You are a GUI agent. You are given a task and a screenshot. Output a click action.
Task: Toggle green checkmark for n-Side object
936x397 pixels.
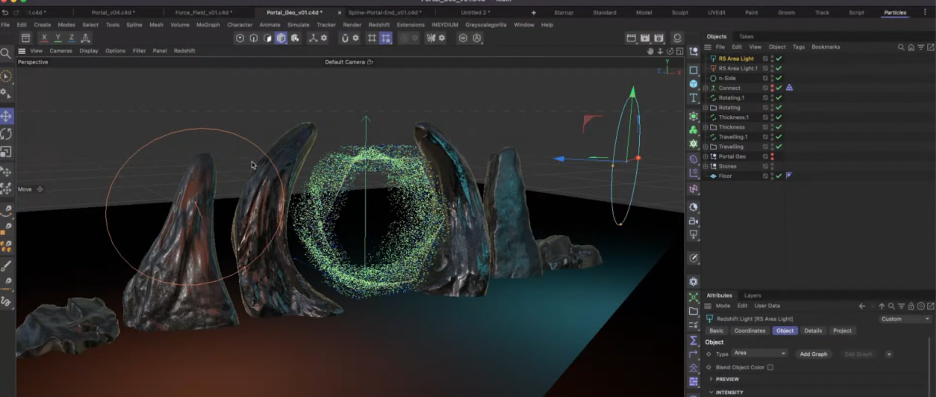779,78
